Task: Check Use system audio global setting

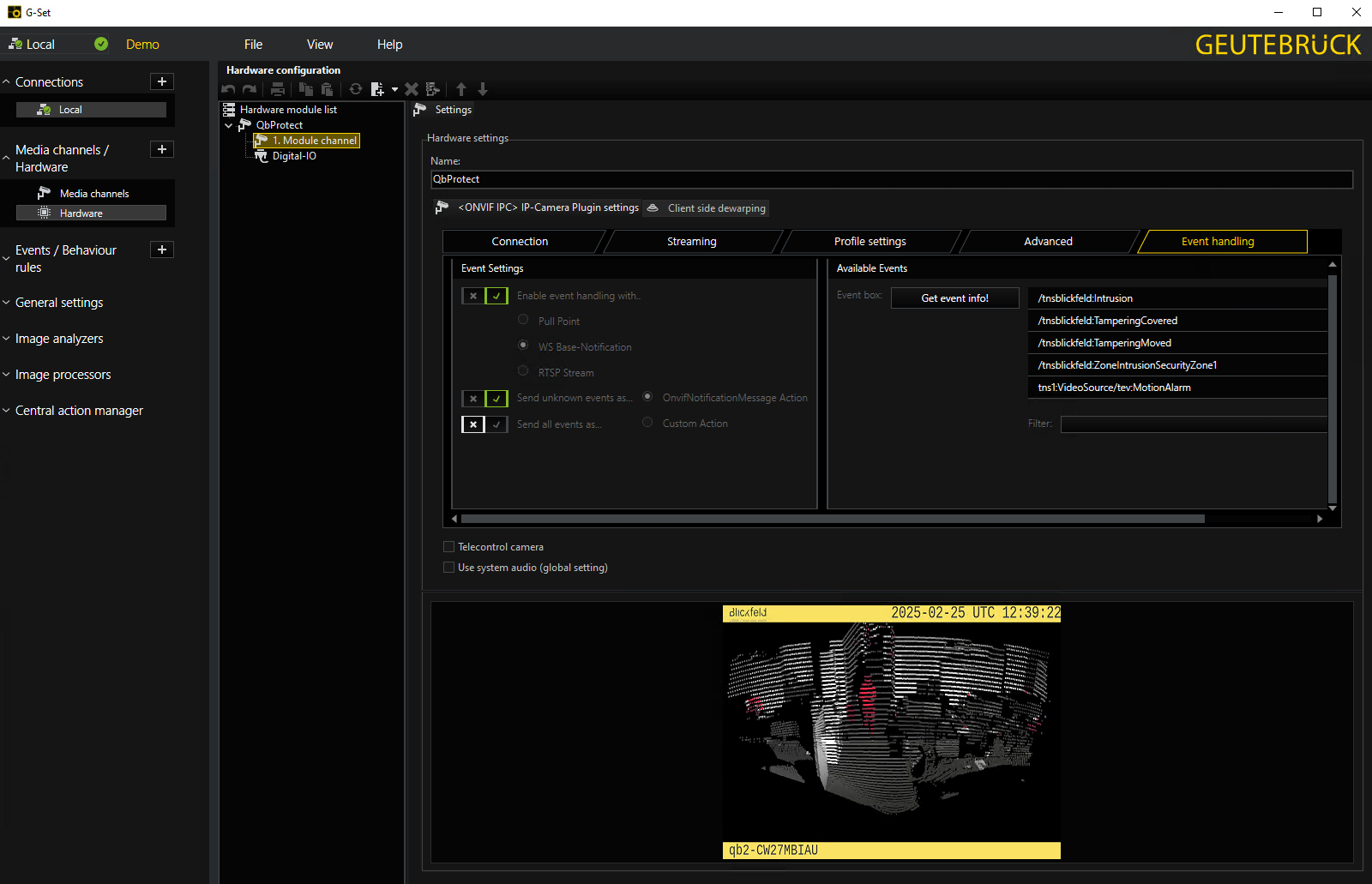Action: click(x=448, y=568)
